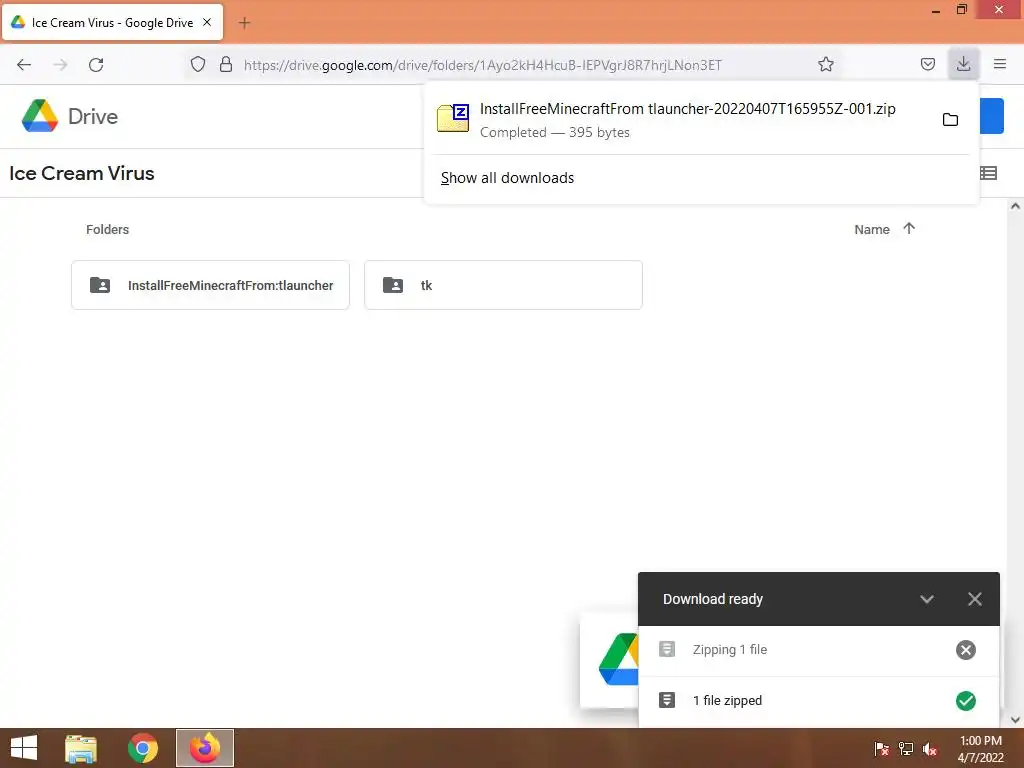
Task: Go back with the browser back arrow
Action: coord(24,65)
